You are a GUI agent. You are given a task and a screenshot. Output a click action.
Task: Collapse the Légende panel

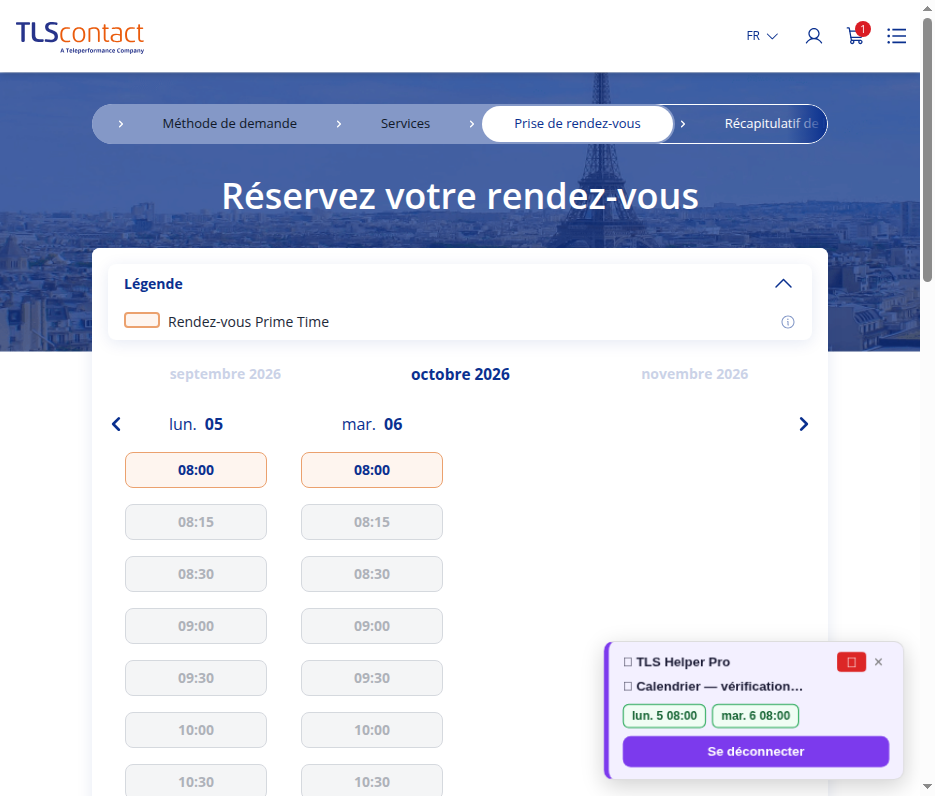pyautogui.click(x=783, y=284)
